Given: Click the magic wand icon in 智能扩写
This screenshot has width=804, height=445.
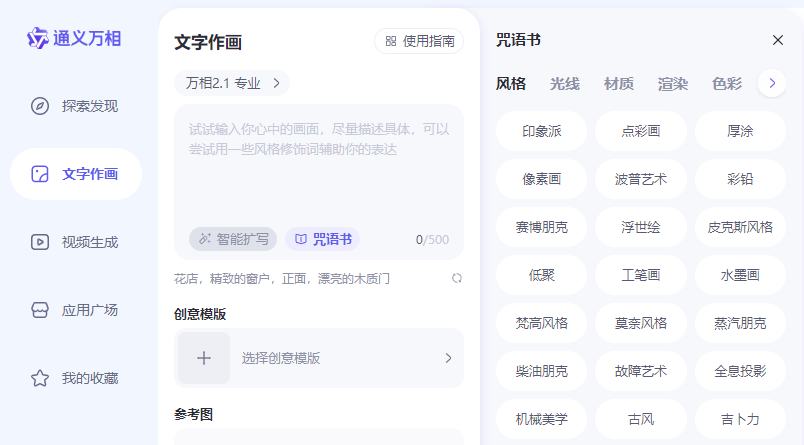Looking at the screenshot, I should (x=205, y=239).
